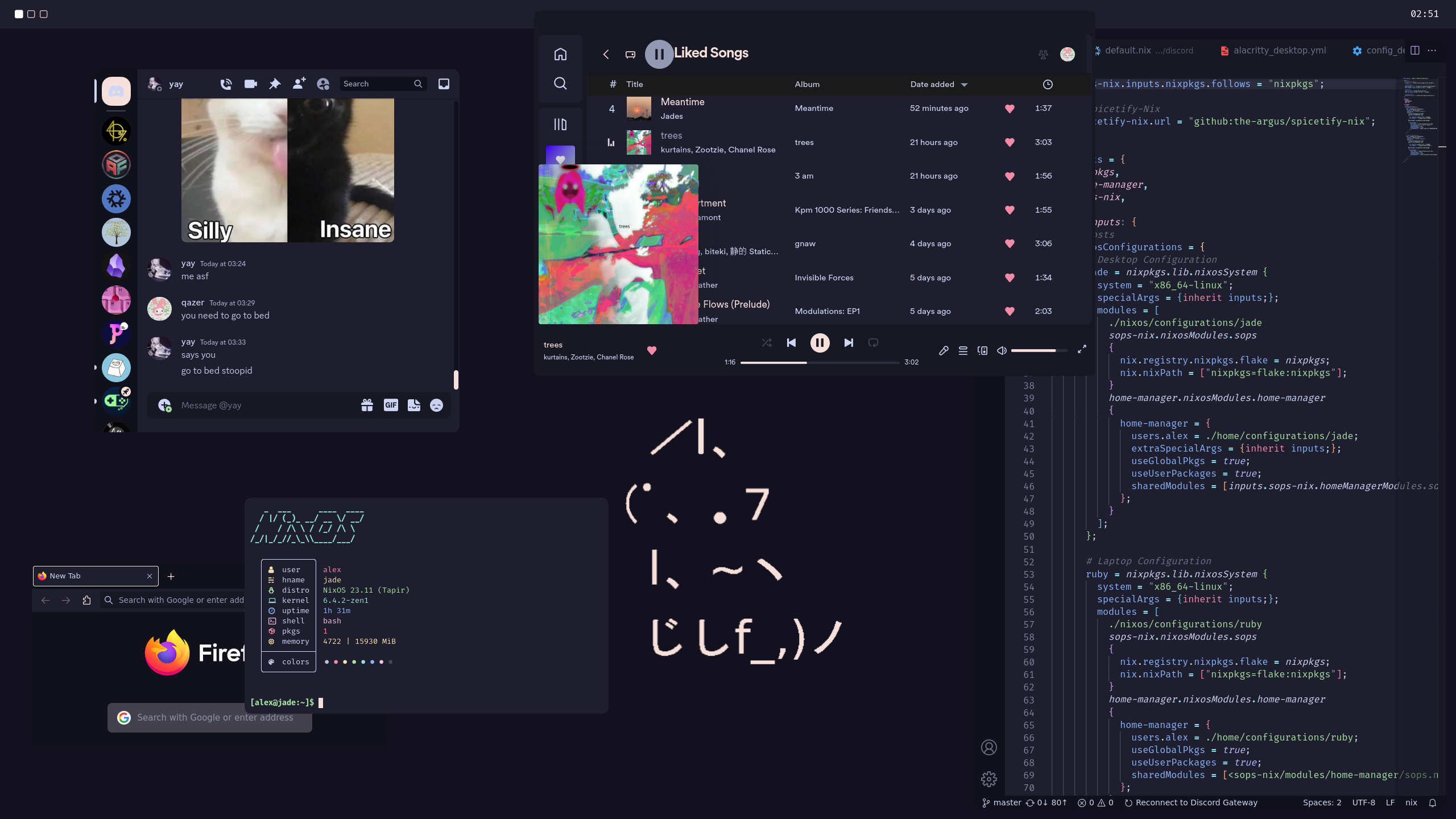Open the lyrics microphone icon in player
The image size is (1456, 819).
tap(944, 350)
